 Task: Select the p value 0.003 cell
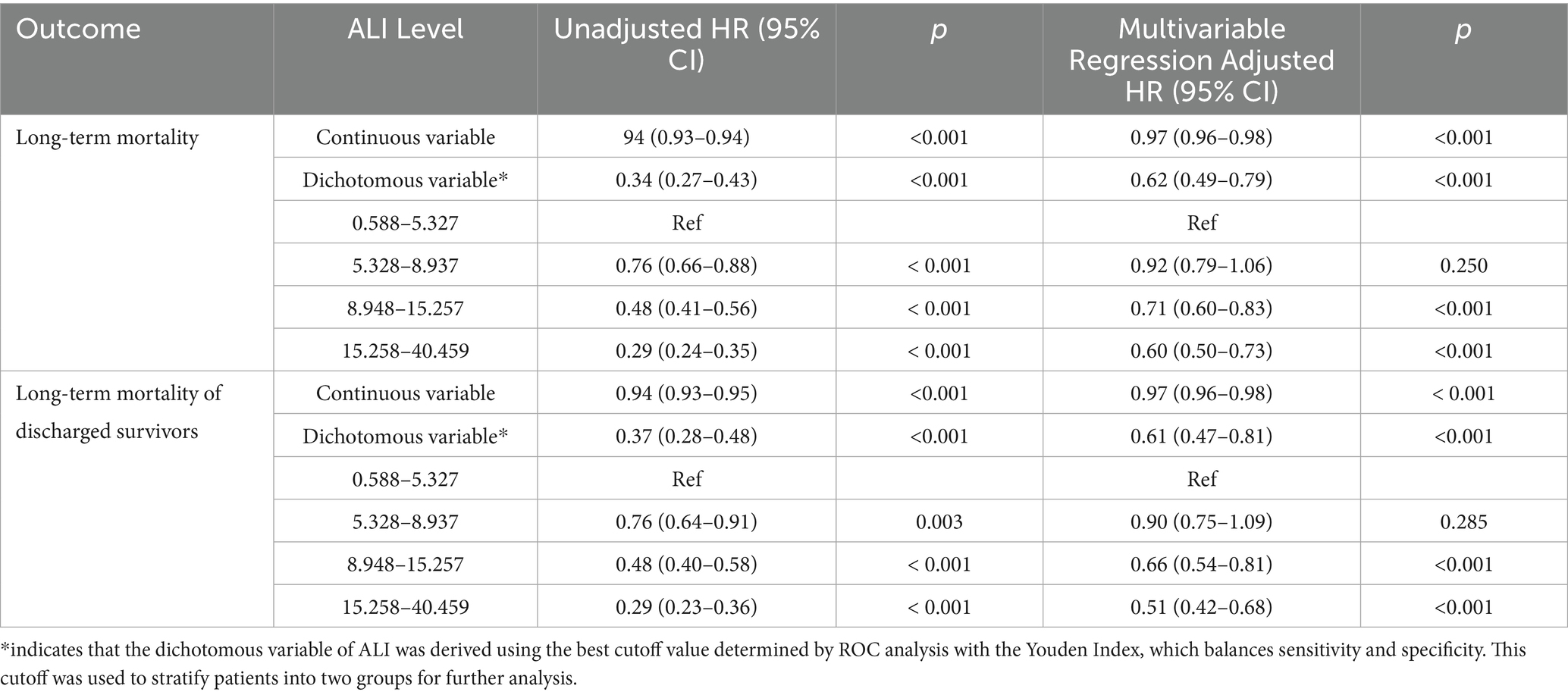(939, 522)
